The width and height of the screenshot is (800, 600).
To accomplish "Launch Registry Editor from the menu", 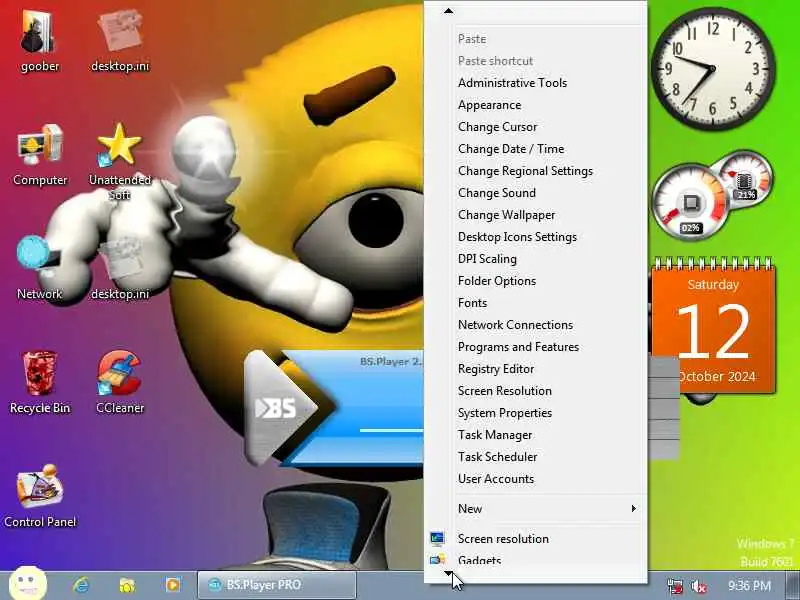I will 496,368.
